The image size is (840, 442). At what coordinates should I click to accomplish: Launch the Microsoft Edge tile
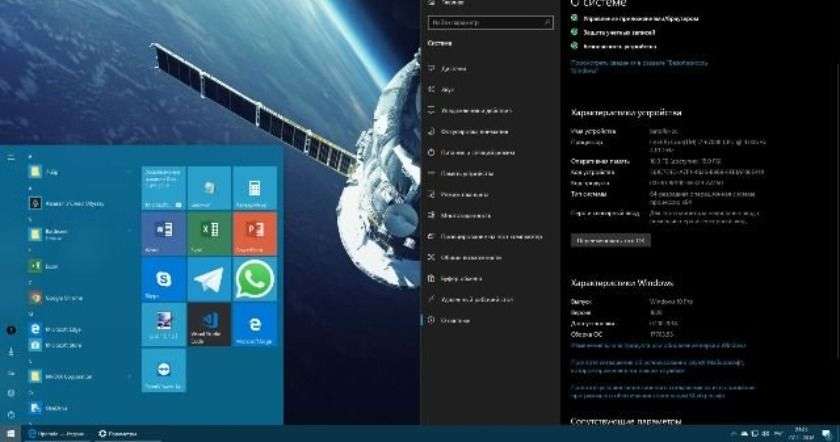[254, 325]
